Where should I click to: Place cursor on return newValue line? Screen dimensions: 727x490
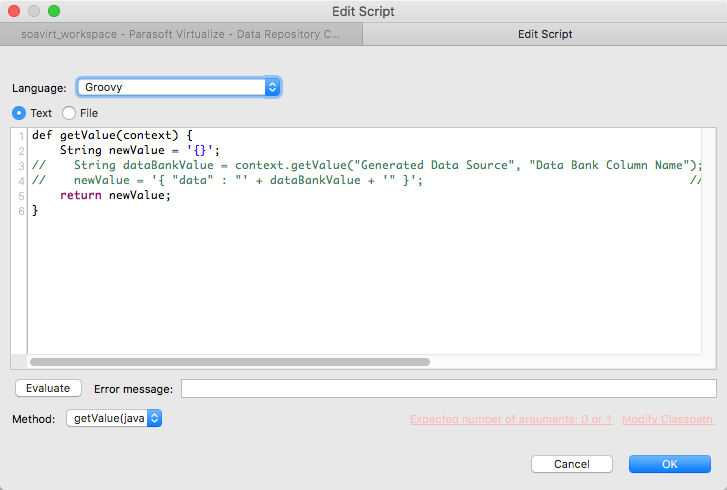(115, 195)
